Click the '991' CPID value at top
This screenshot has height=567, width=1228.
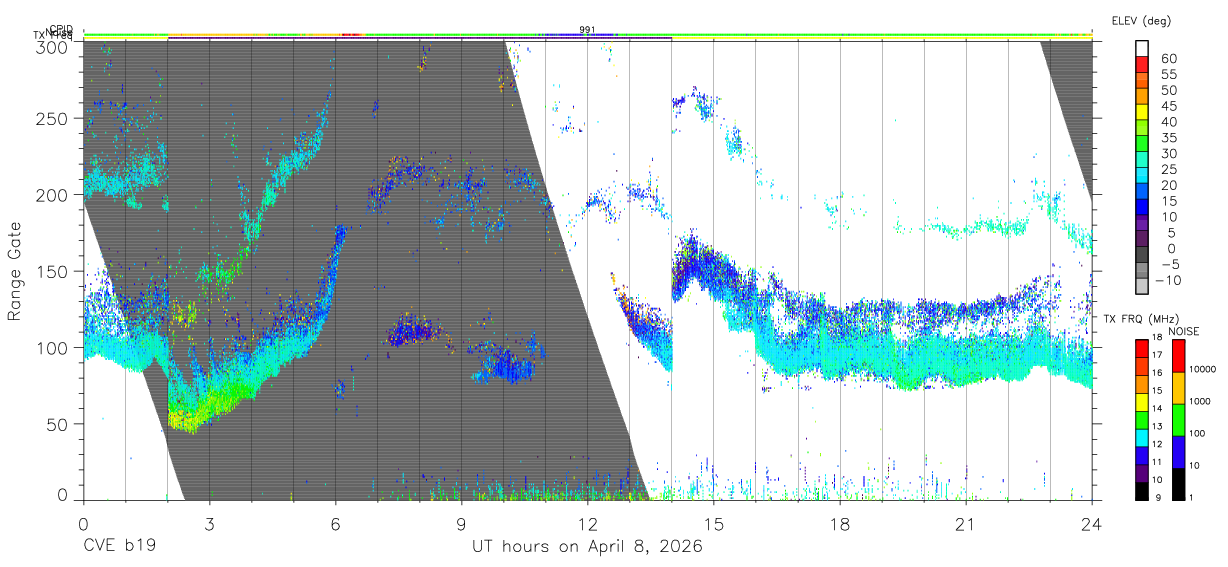click(587, 30)
